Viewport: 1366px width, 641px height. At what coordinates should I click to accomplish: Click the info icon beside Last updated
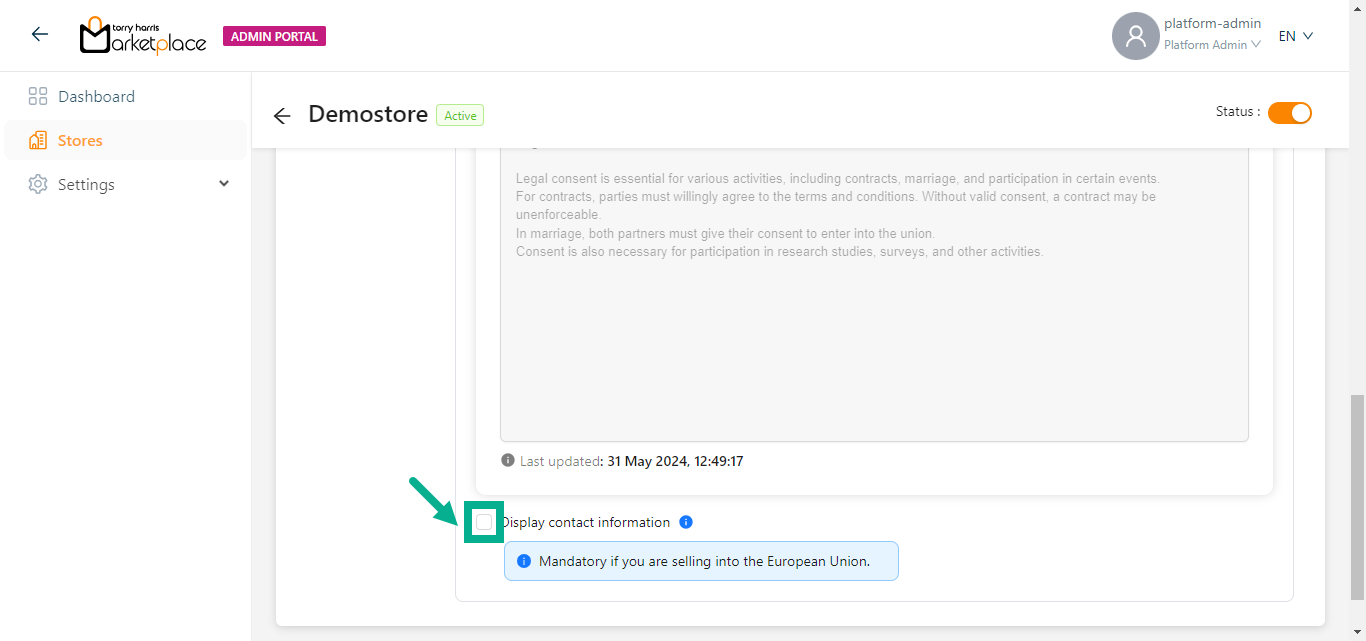(508, 461)
